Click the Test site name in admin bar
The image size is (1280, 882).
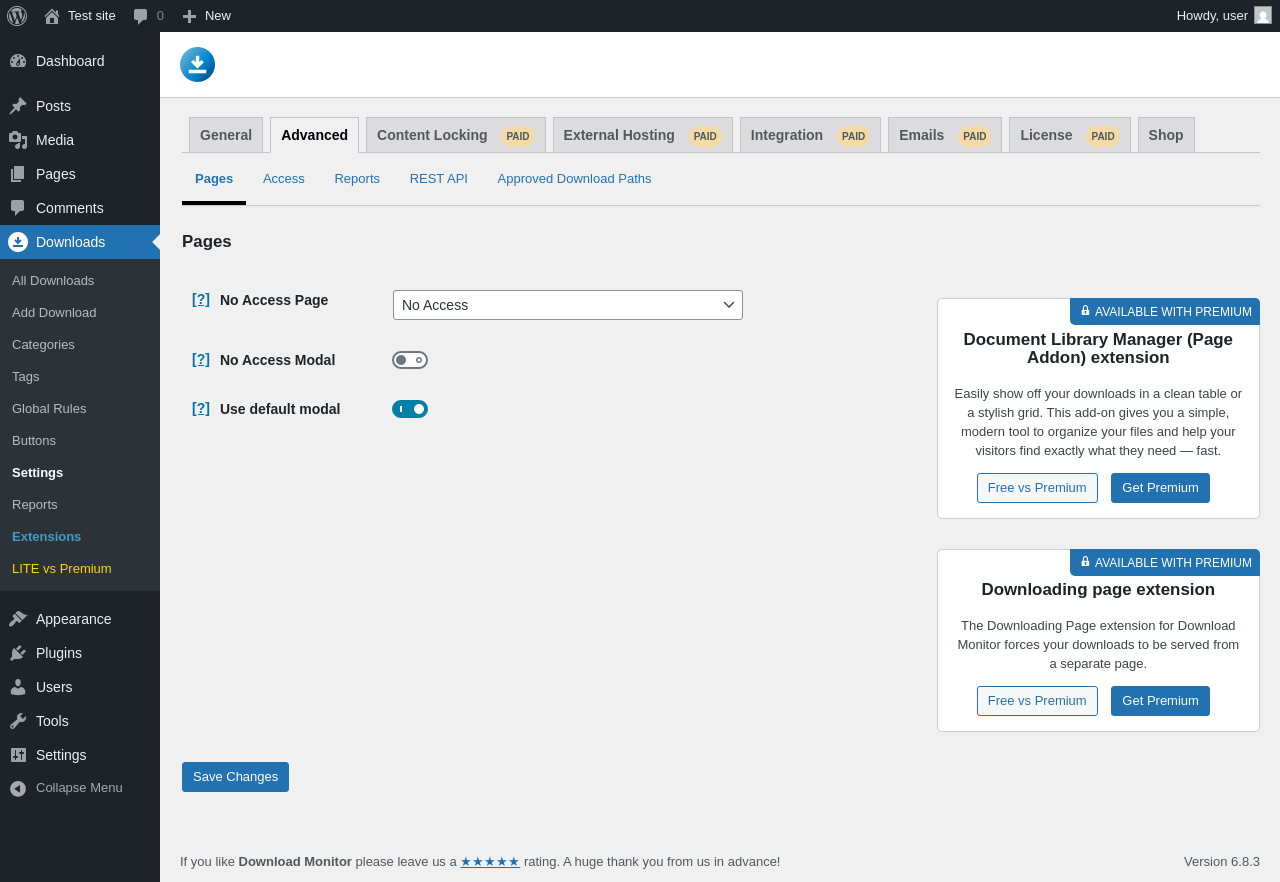92,16
